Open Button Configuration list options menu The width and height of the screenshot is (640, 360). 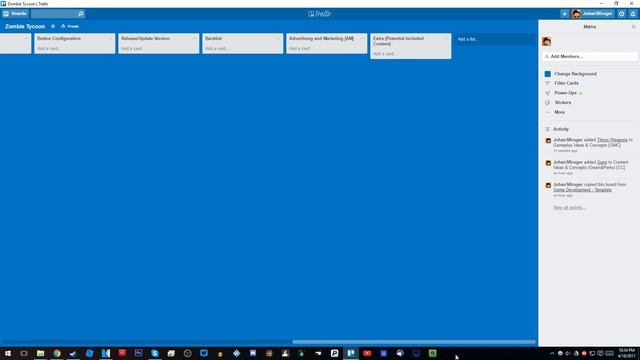click(x=110, y=38)
